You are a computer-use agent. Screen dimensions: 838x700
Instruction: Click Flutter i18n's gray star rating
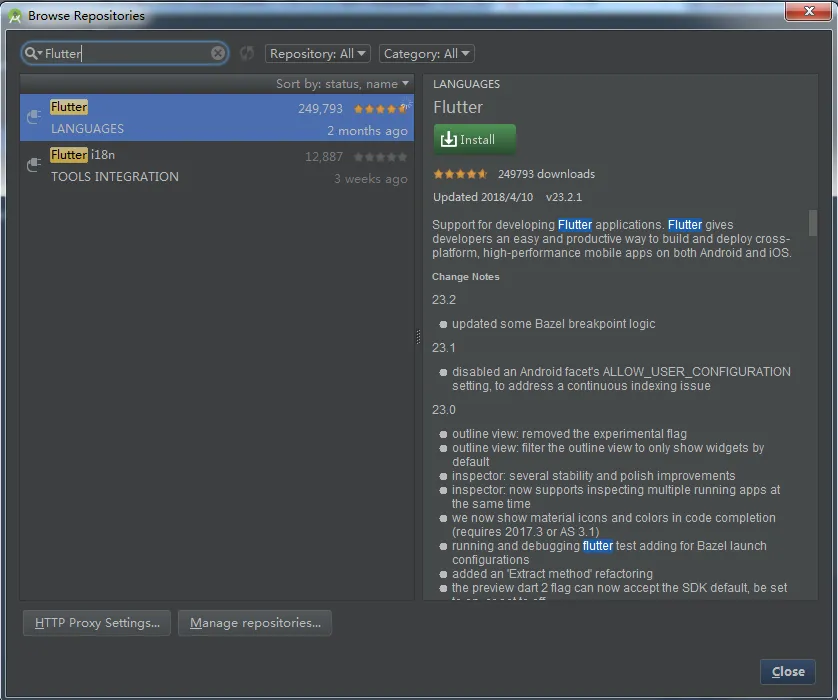click(380, 157)
